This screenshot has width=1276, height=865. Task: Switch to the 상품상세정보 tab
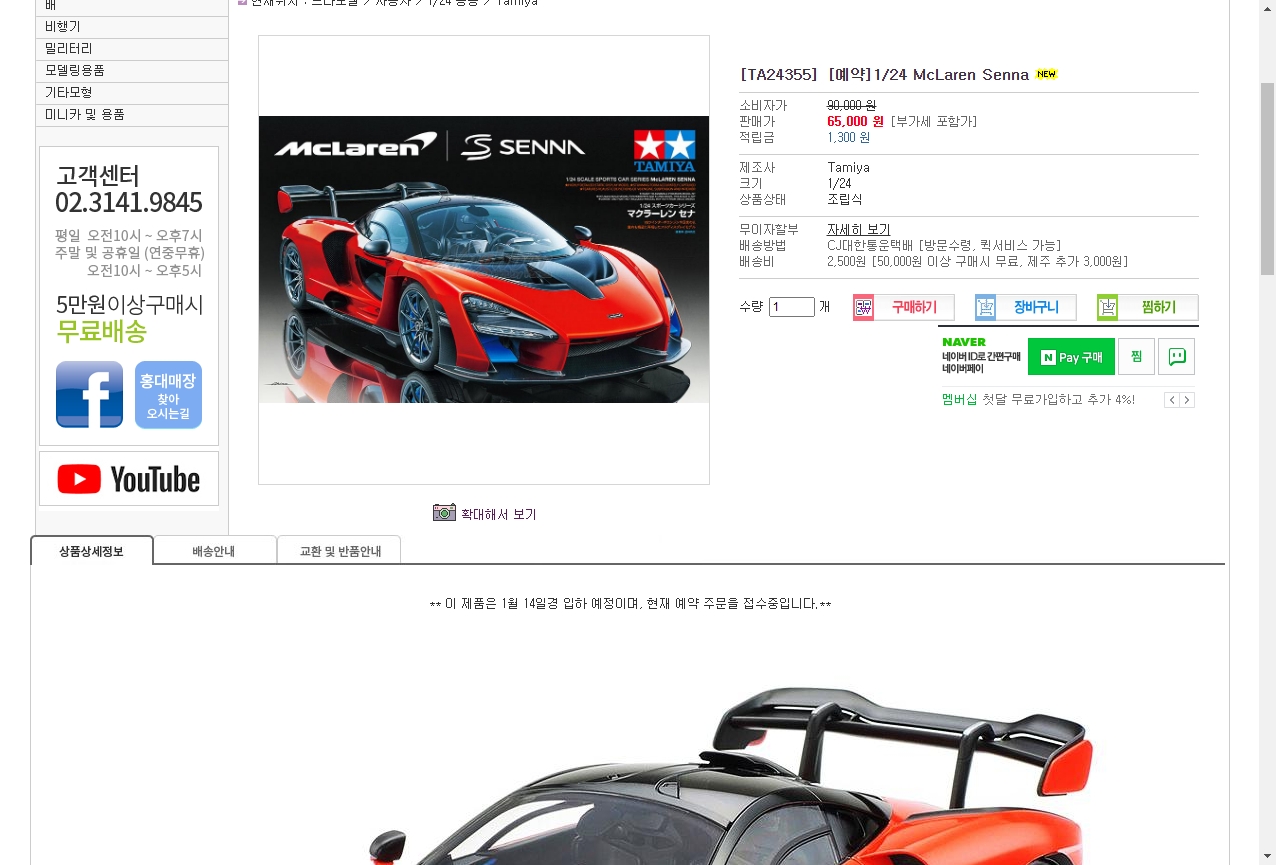pos(92,551)
